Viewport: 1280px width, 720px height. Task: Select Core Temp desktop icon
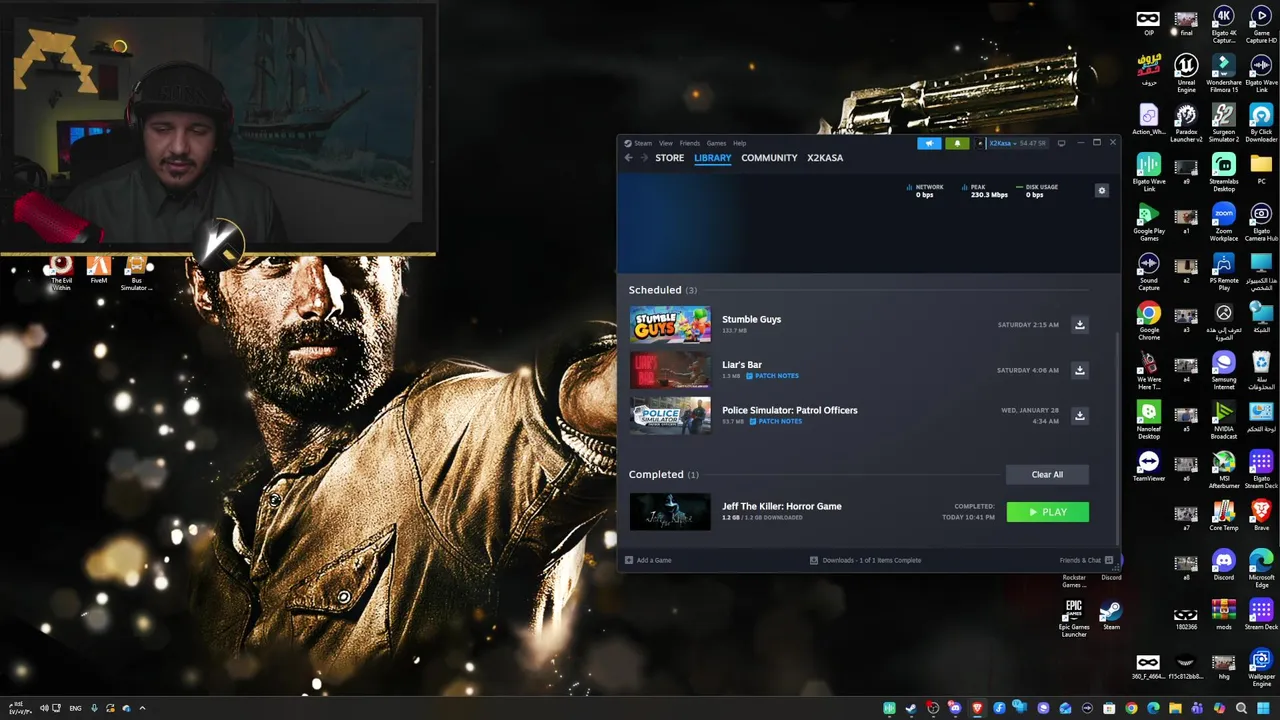(1224, 515)
